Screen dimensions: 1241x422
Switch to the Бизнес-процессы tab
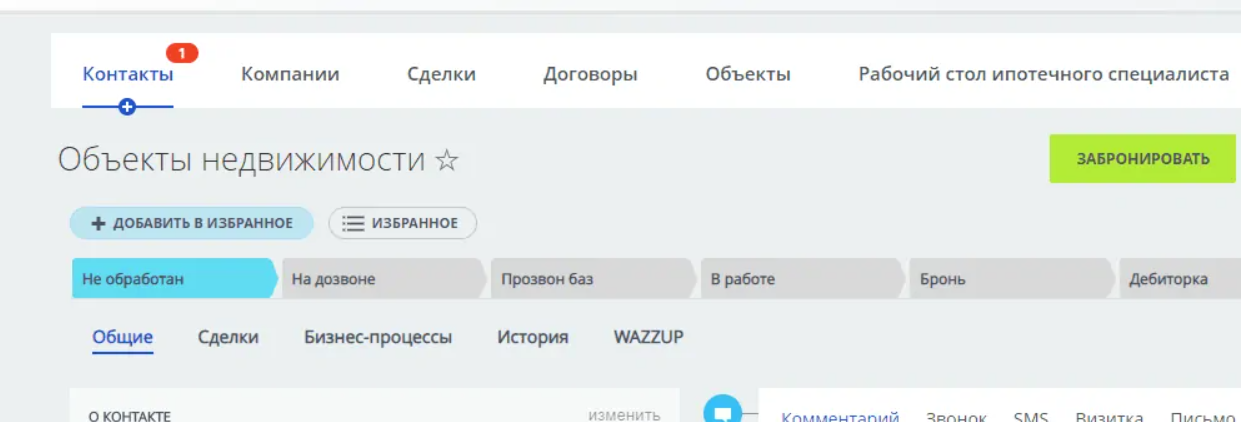(378, 337)
